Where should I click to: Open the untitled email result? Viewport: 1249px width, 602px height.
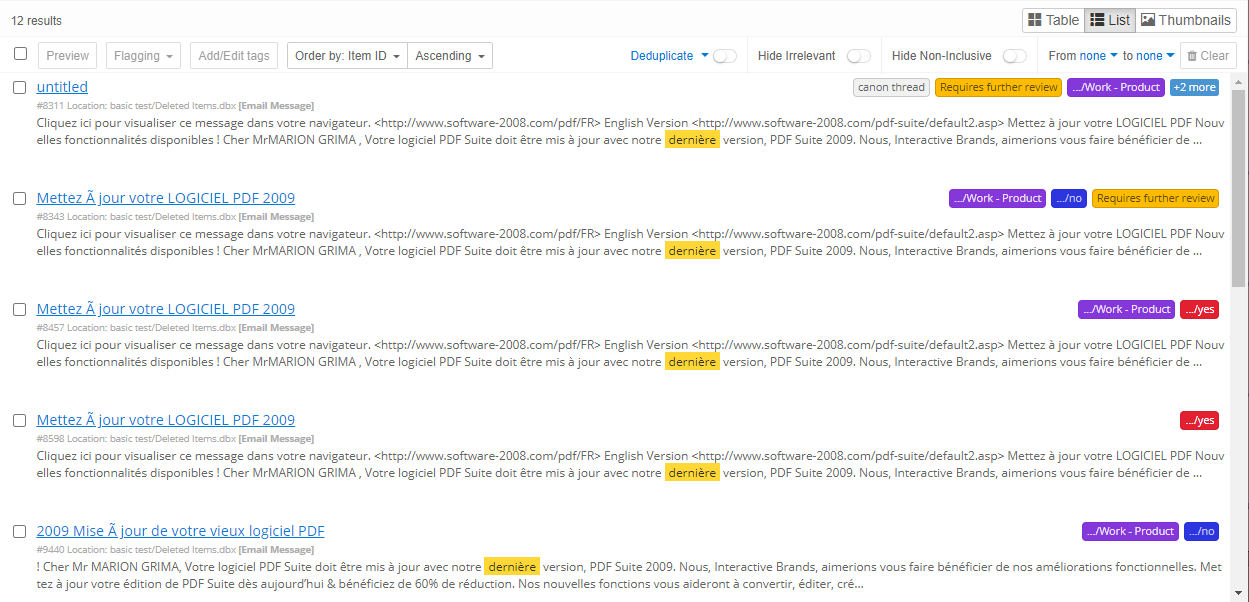62,86
